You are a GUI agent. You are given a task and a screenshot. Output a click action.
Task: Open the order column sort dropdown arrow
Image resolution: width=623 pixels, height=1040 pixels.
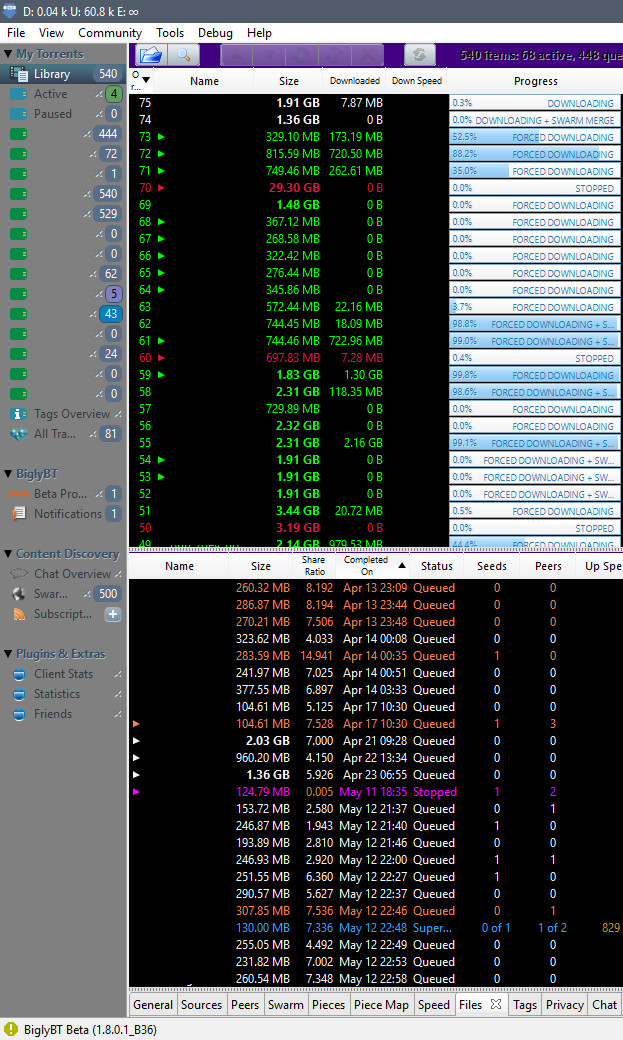point(146,80)
